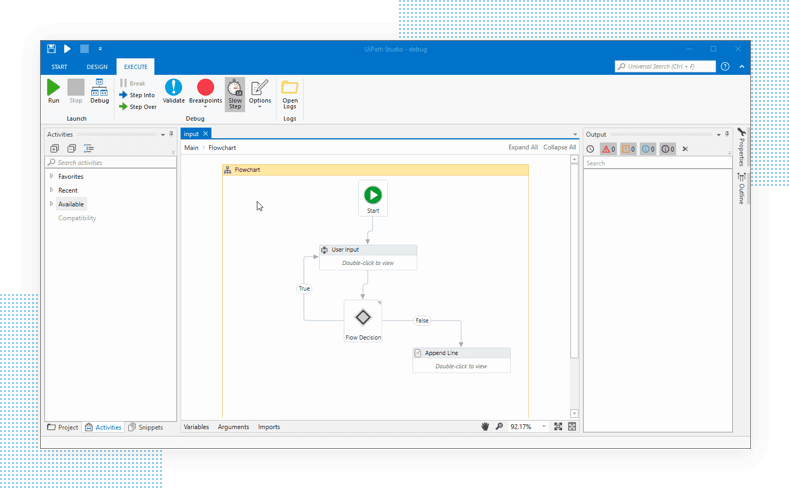Open the Arguments panel
Image resolution: width=789 pixels, height=488 pixels.
pos(233,427)
